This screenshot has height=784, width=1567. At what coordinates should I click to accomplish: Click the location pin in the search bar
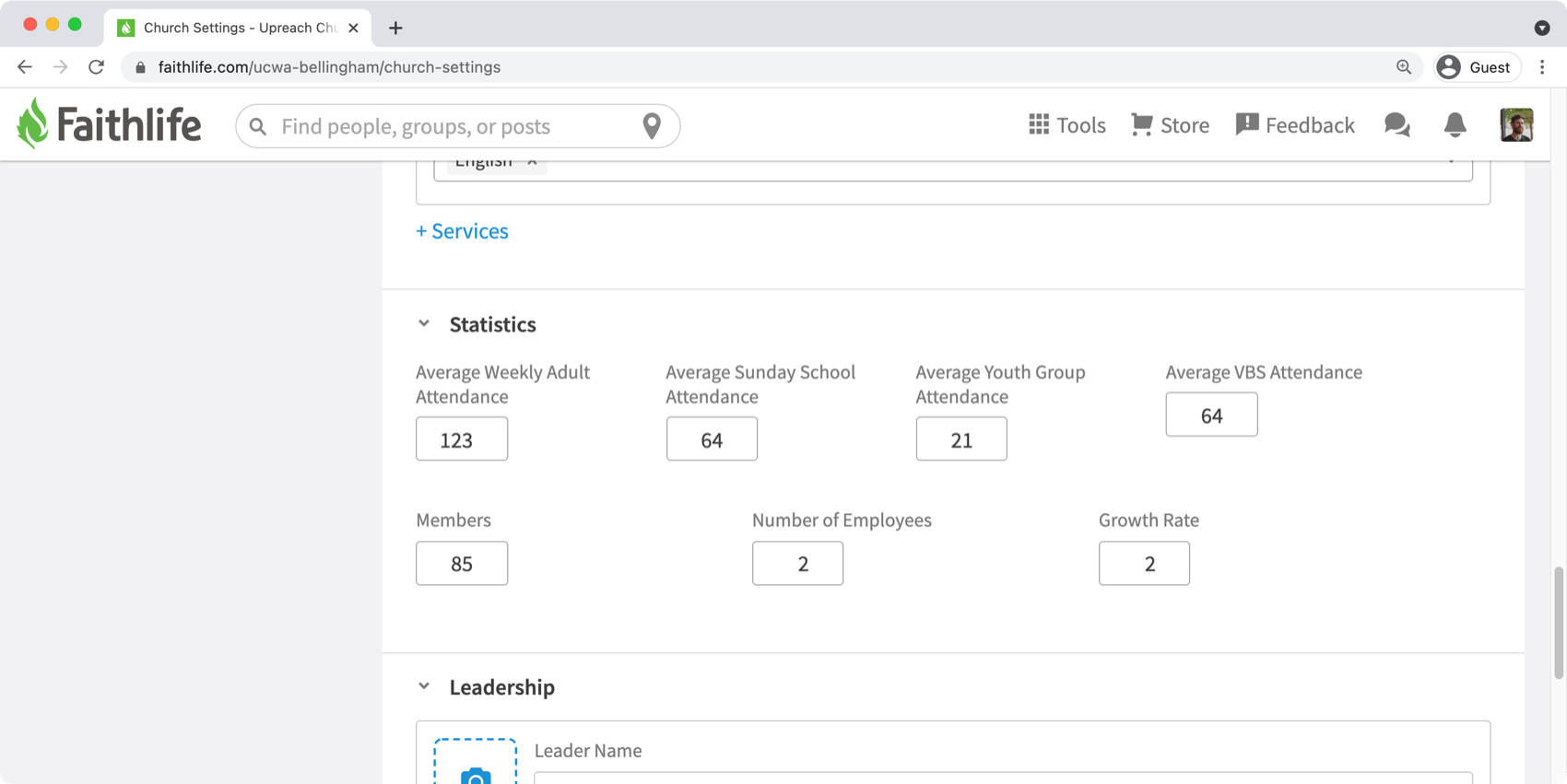(652, 126)
